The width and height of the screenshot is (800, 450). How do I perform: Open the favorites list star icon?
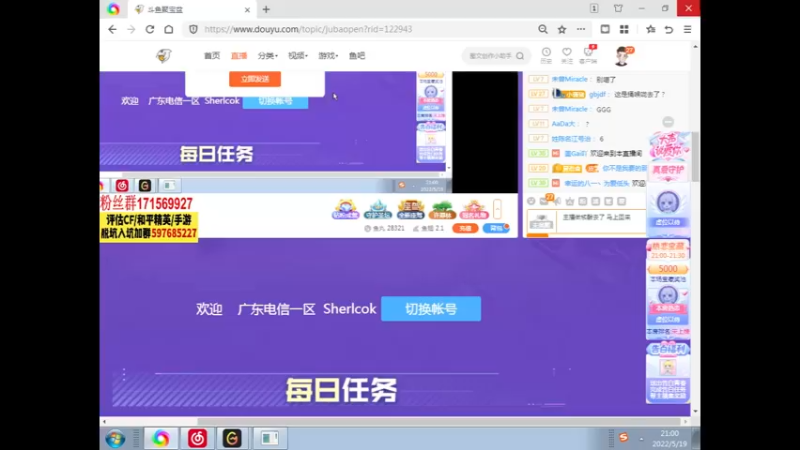651,30
